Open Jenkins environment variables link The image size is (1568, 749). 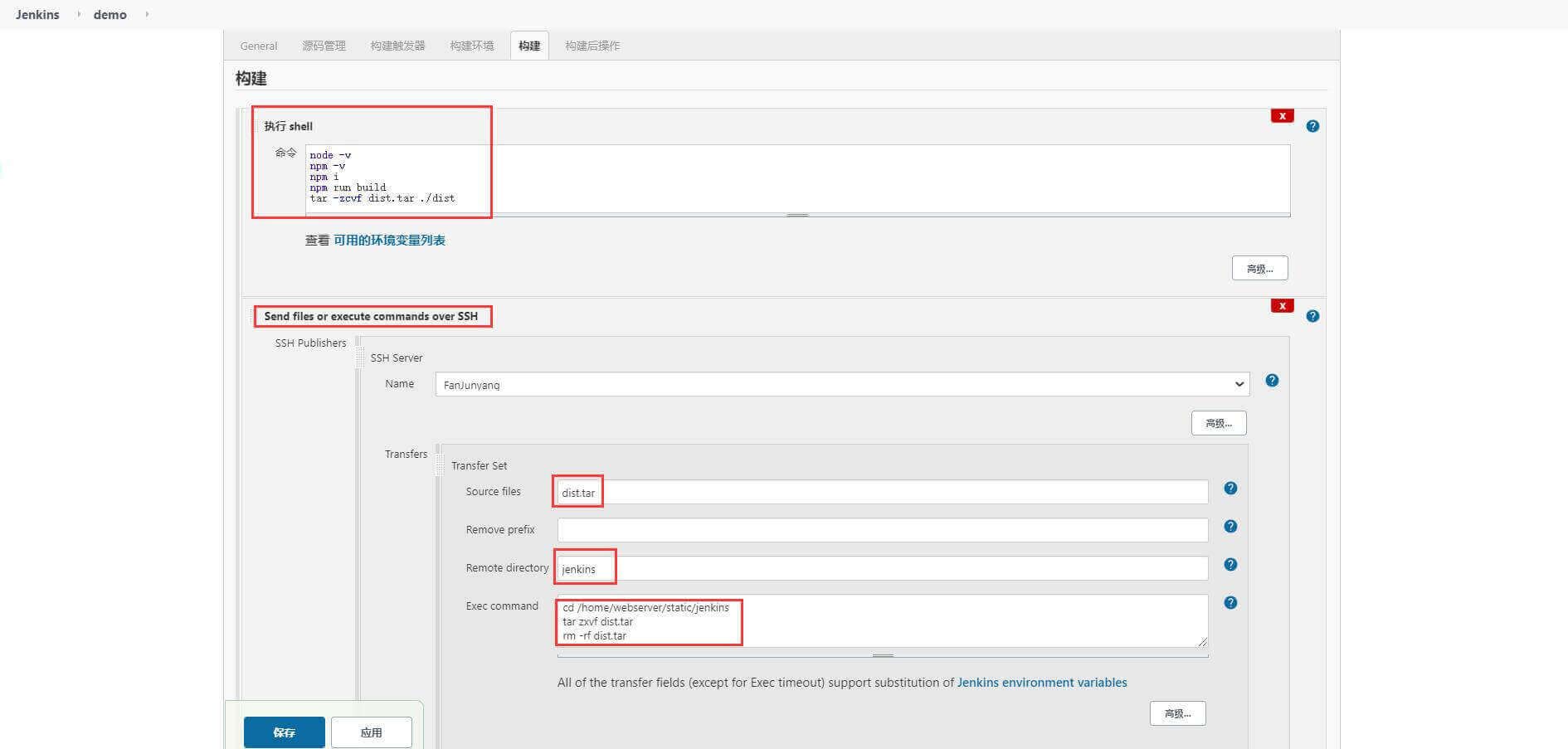coord(1042,683)
